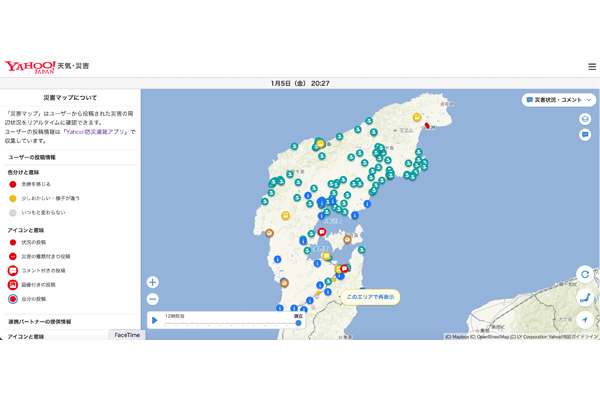Click the 12時間前 start of the timeline

pos(176,316)
